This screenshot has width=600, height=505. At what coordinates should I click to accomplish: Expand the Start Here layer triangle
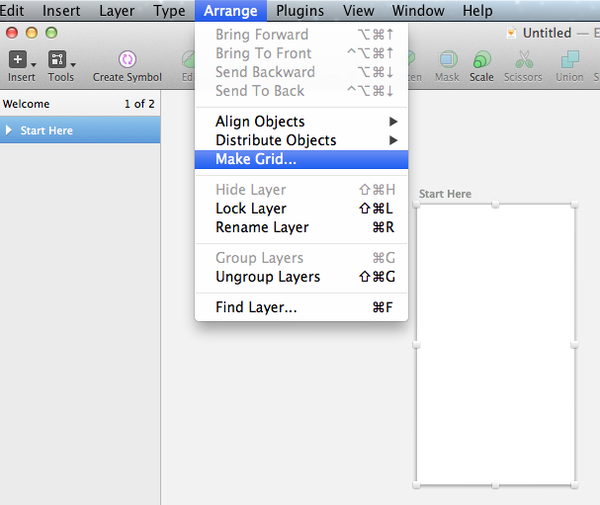pyautogui.click(x=9, y=130)
